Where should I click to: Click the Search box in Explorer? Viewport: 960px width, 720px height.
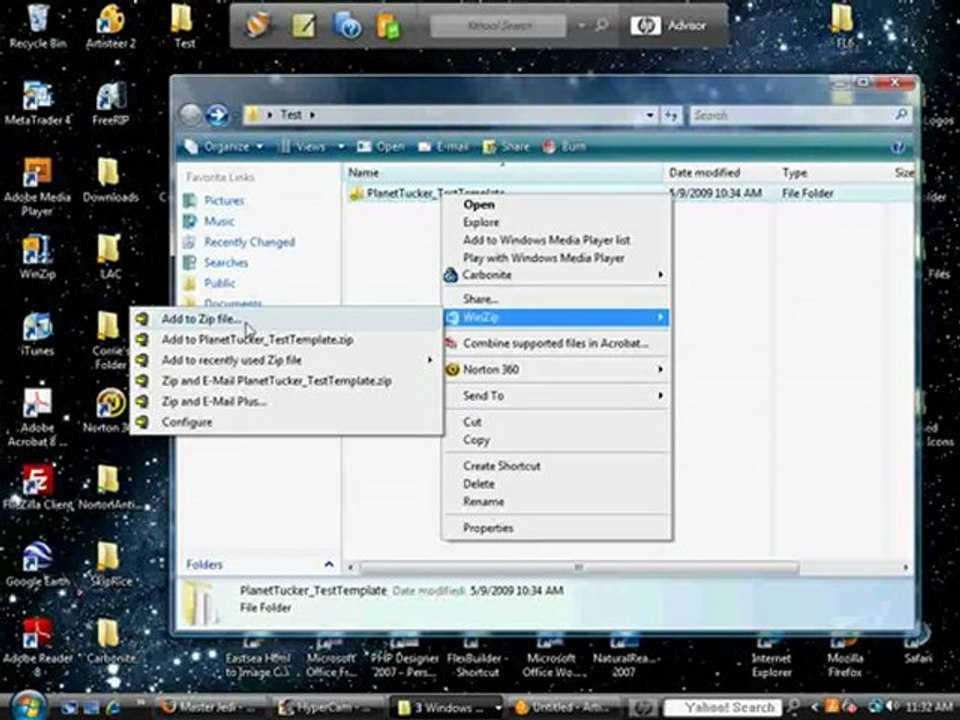790,115
